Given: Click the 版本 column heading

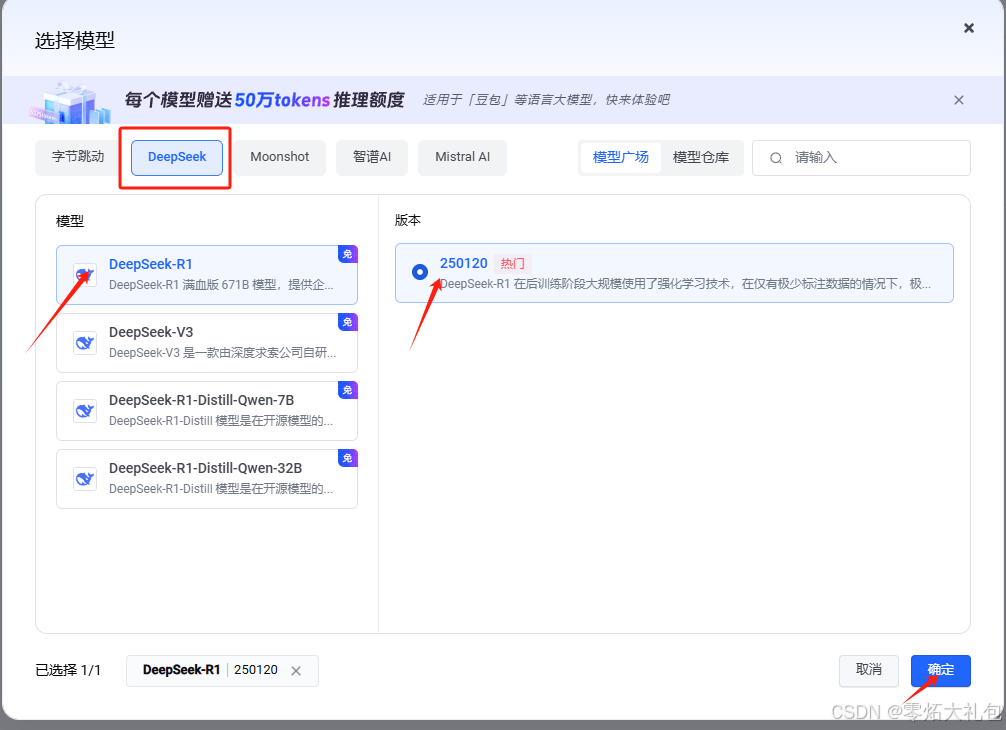Looking at the screenshot, I should 408,221.
